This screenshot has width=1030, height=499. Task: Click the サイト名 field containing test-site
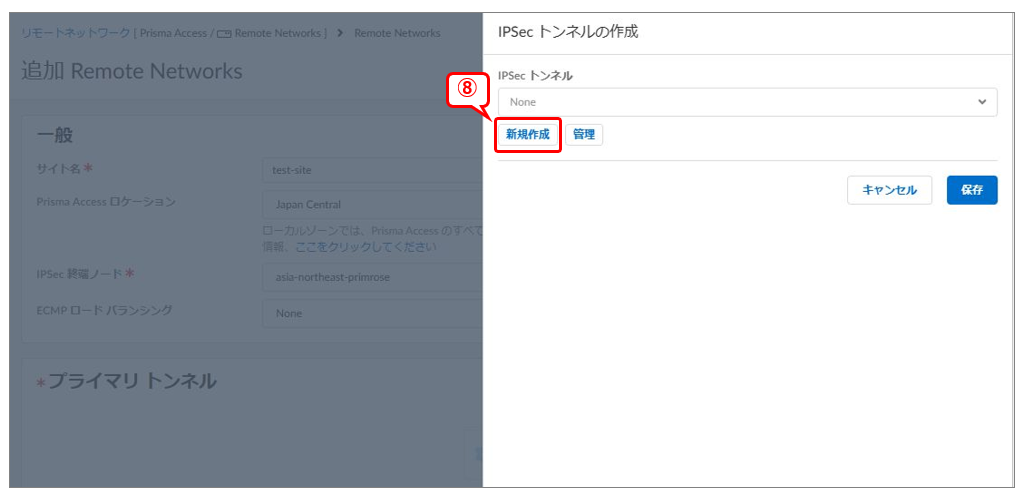[370, 170]
